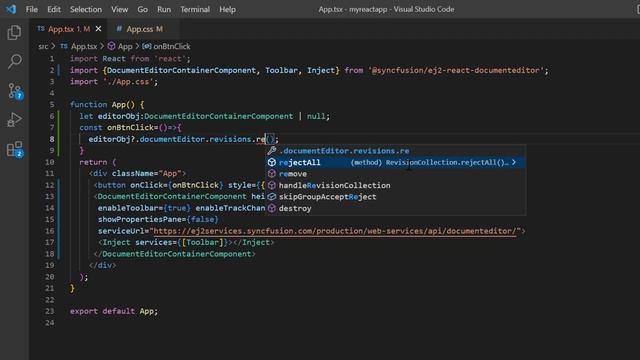The image size is (640, 360).
Task: Select skipGroupAcceptReject suggestion
Action: tap(396, 197)
